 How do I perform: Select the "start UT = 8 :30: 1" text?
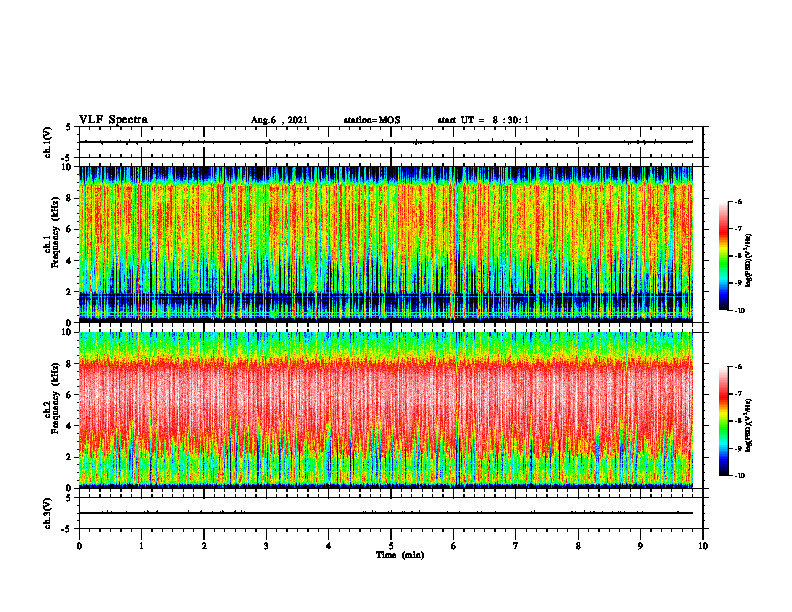483,120
